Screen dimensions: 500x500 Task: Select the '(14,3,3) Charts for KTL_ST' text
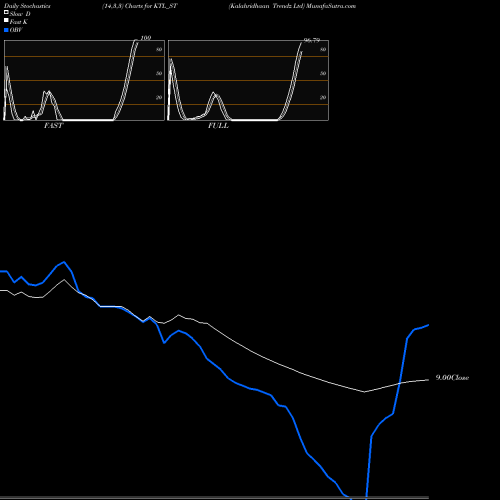(x=140, y=6)
